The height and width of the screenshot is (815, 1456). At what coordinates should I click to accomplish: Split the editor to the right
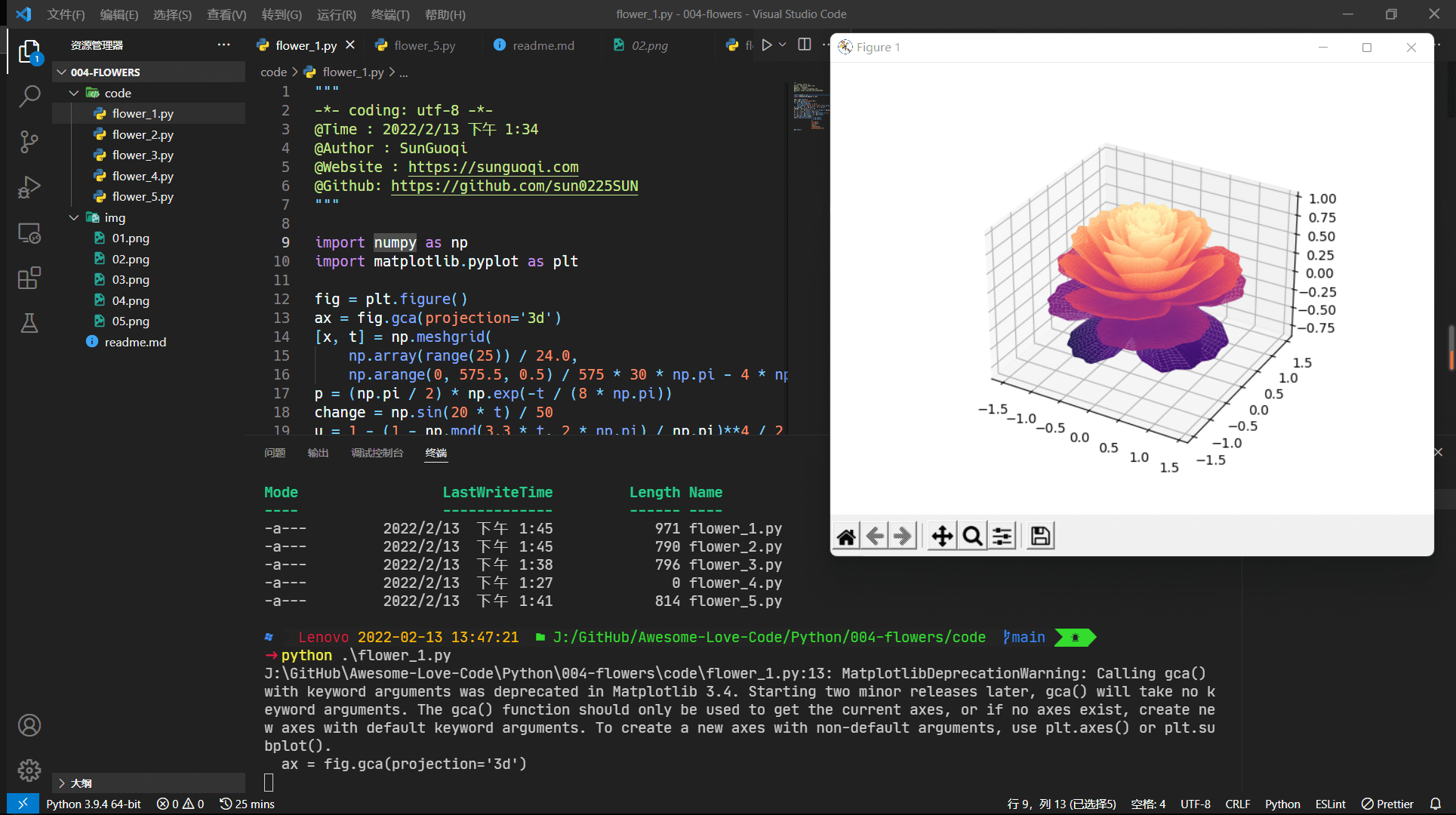click(x=805, y=45)
